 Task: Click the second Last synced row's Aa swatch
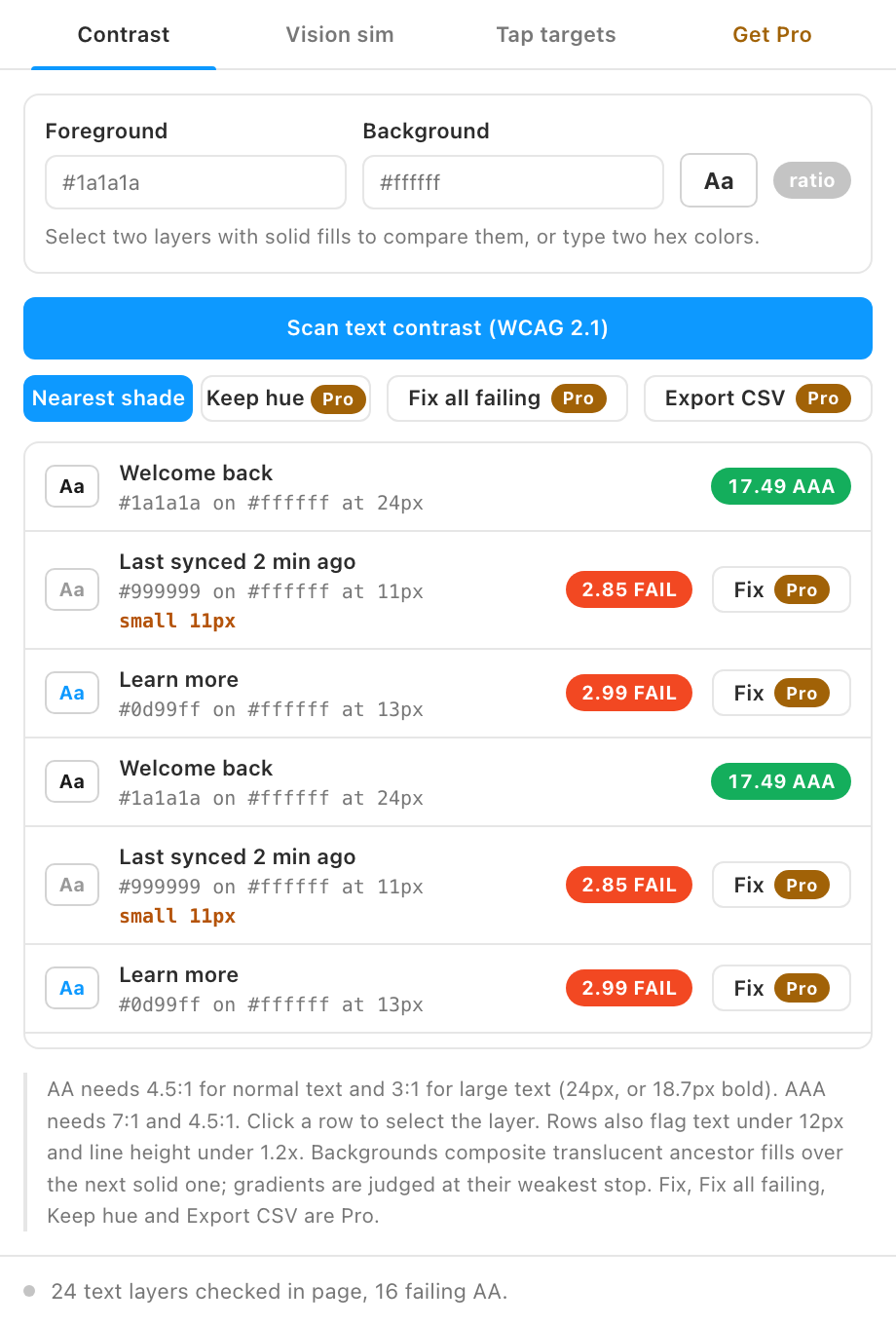[72, 886]
